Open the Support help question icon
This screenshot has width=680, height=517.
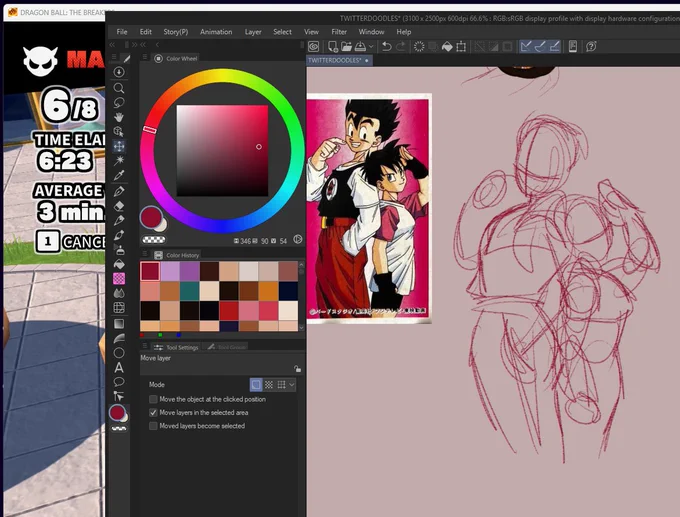591,46
